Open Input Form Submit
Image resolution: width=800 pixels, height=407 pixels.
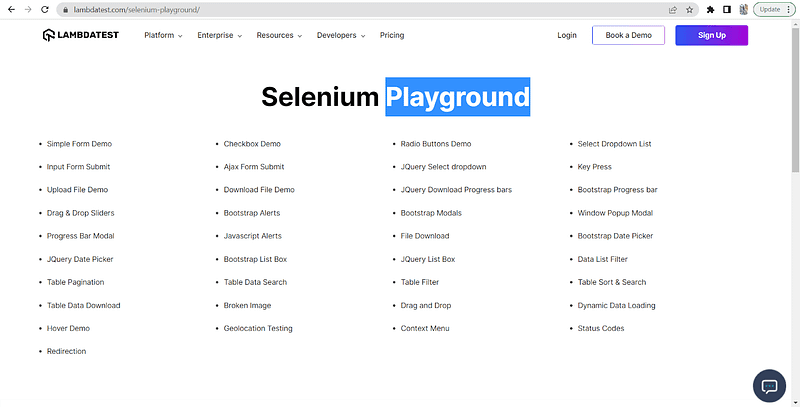pos(78,167)
